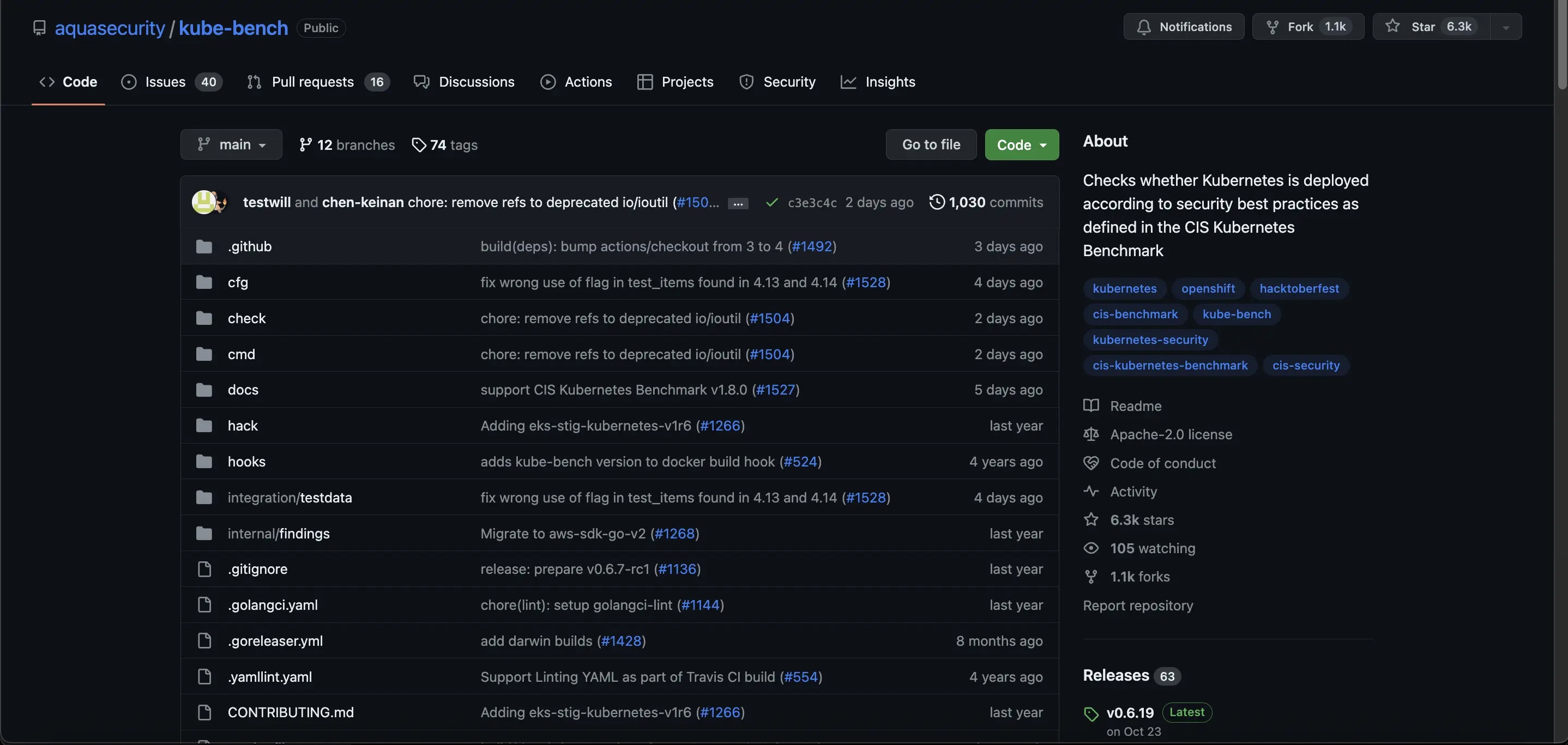Viewport: 1568px width, 745px height.
Task: Open the cmd folder
Action: click(x=241, y=354)
